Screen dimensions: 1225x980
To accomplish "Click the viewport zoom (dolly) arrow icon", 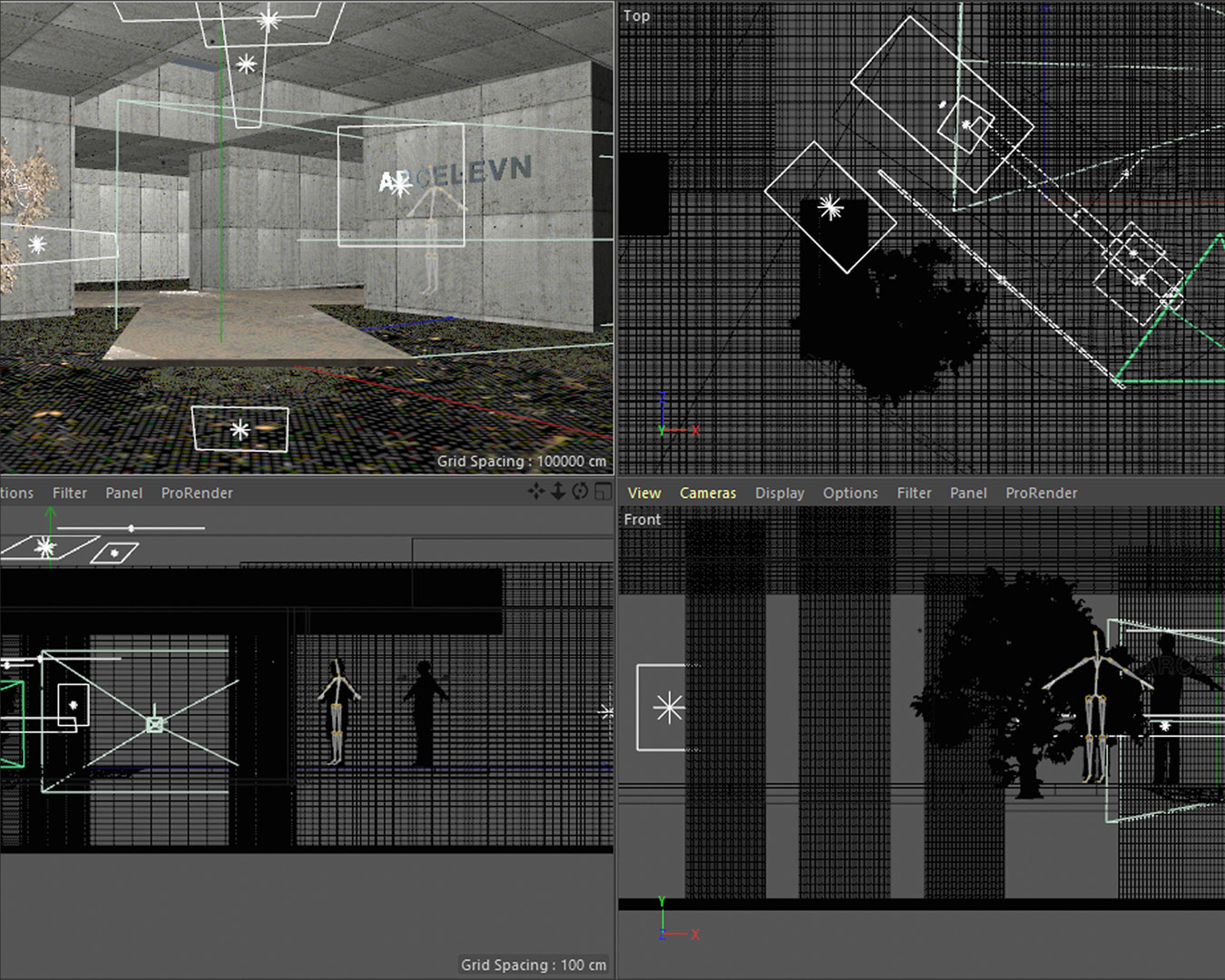I will pos(558,491).
